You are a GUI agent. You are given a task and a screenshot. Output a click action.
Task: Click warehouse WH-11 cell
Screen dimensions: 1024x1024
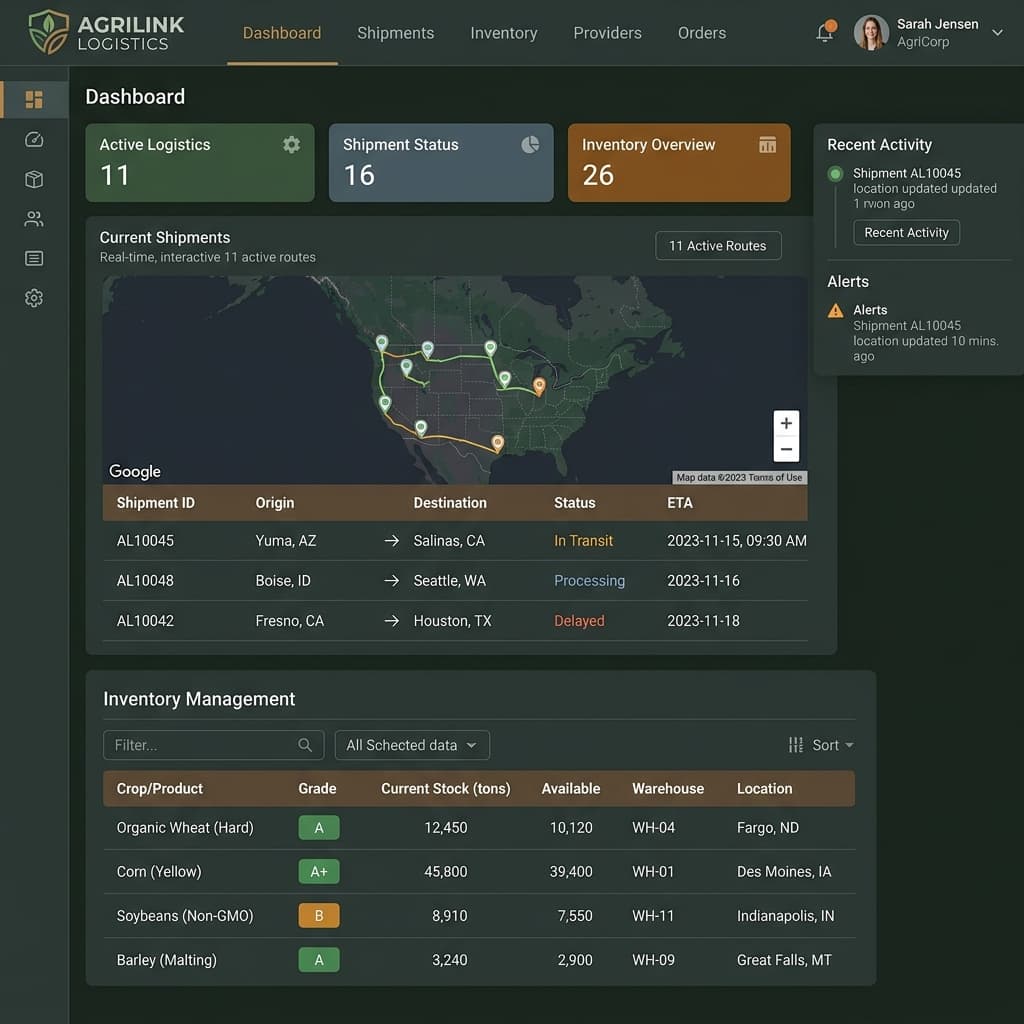click(x=653, y=916)
